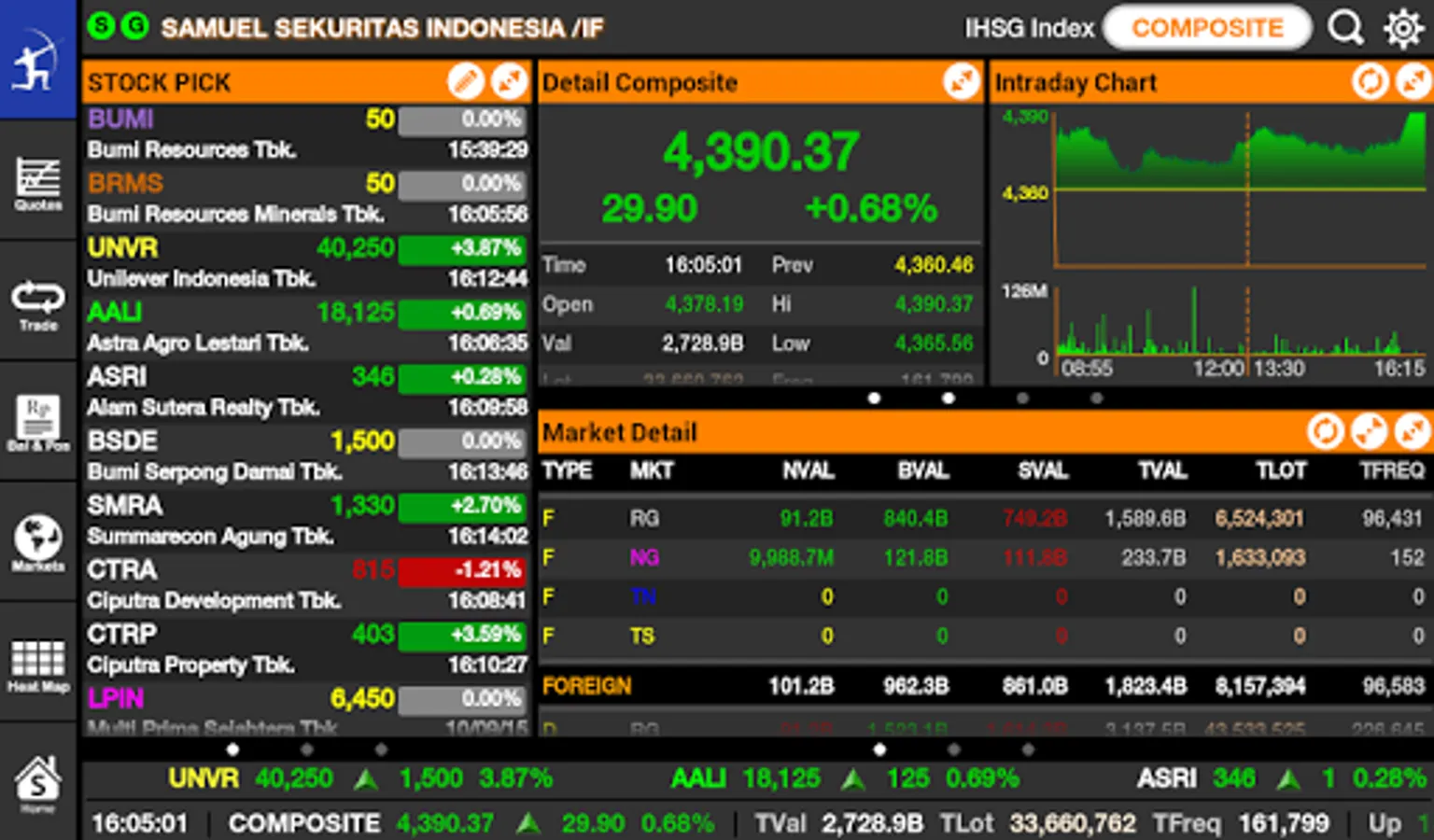Click the first green S status indicator
This screenshot has height=840, width=1434.
pyautogui.click(x=100, y=26)
